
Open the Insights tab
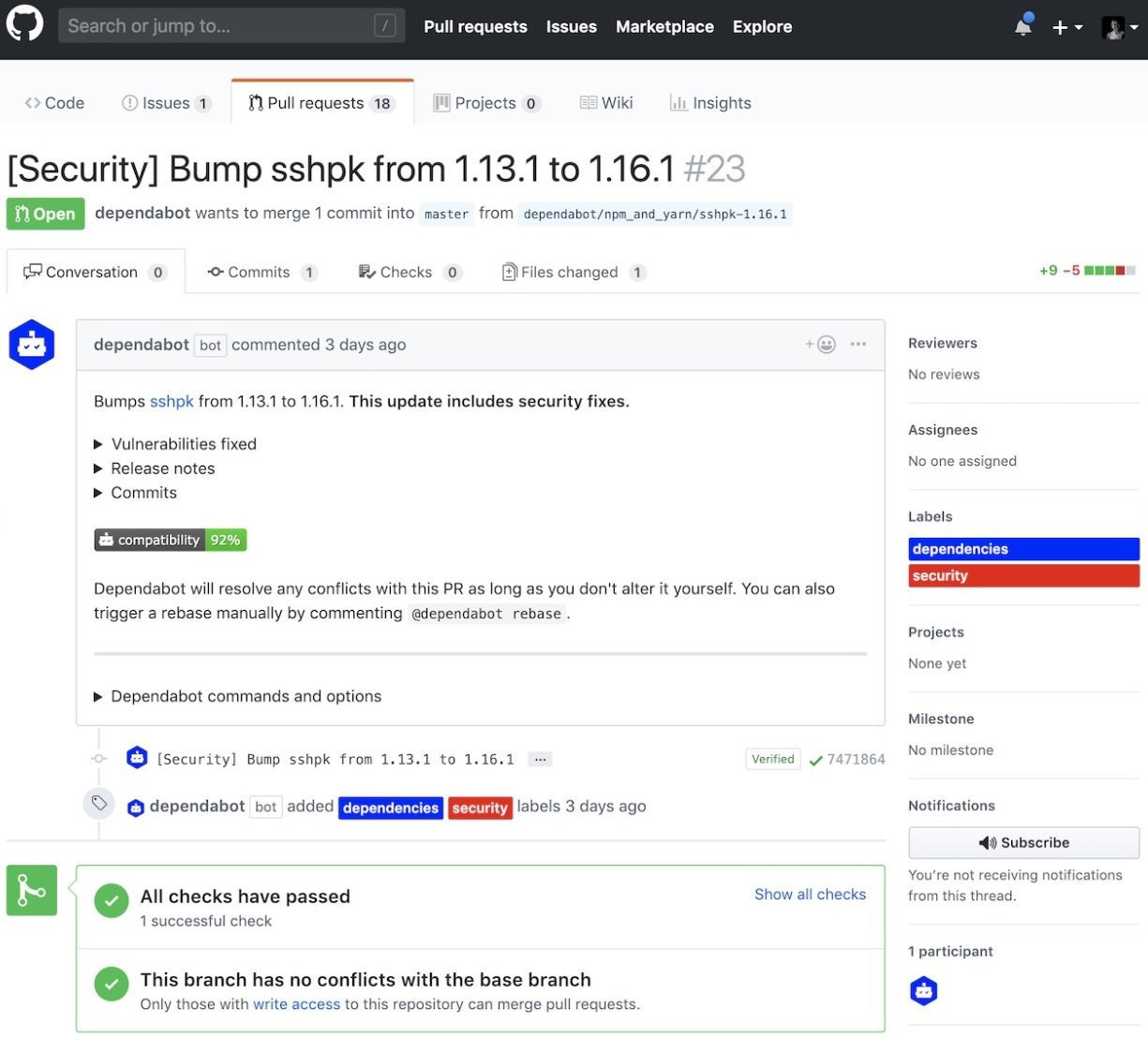click(710, 103)
